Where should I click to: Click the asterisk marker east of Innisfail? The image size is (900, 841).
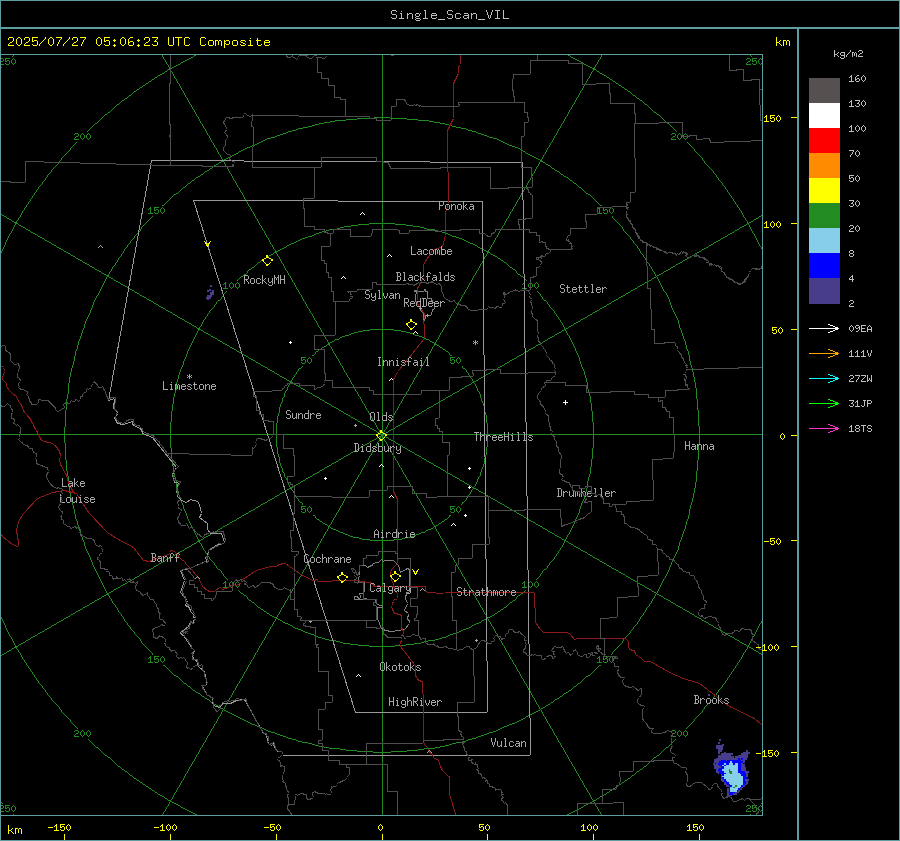point(475,343)
